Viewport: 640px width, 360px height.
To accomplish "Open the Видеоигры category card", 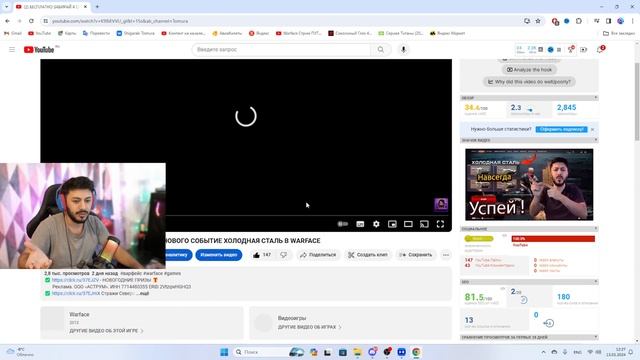I will 350,322.
